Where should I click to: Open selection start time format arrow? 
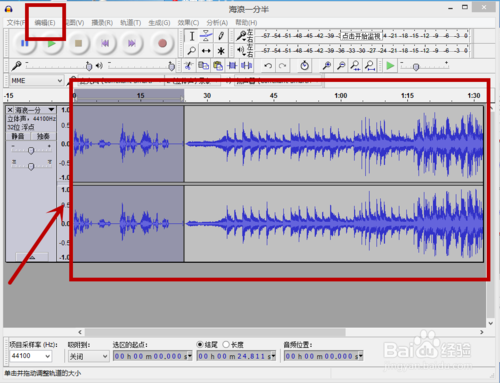pos(190,356)
